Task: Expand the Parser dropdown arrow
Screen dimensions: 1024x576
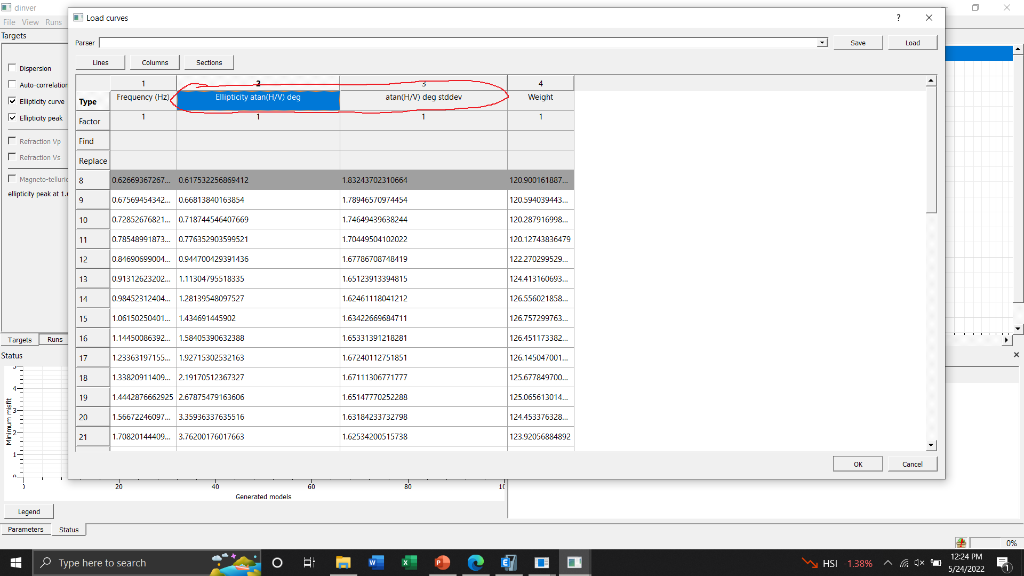Action: [x=823, y=43]
